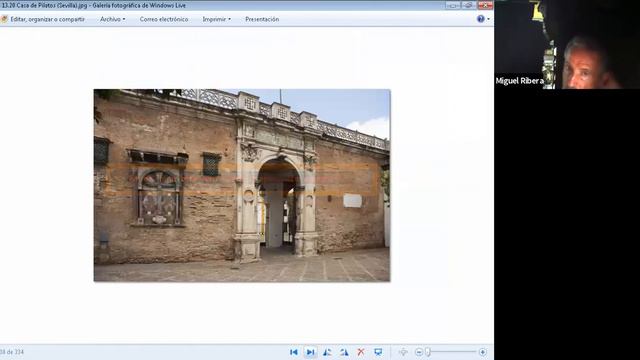
Task: Rotate the photo clockwise
Action: (x=344, y=352)
